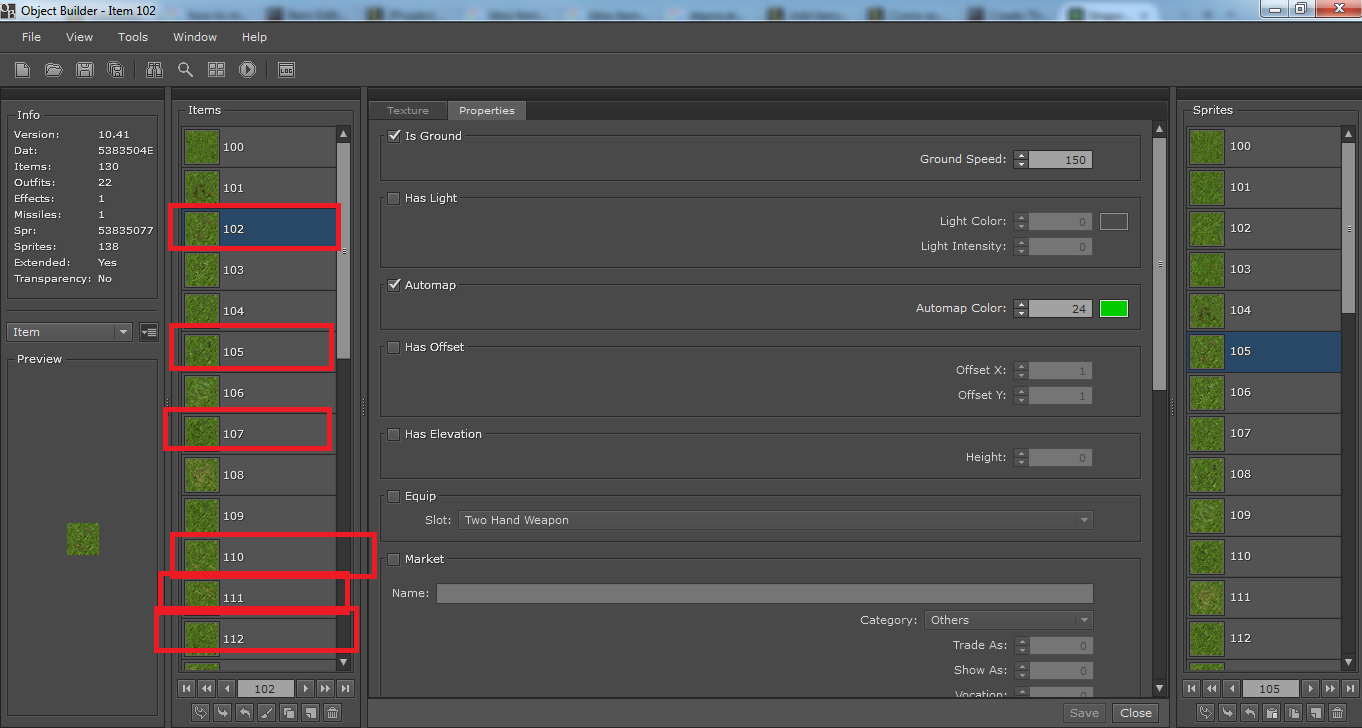Screen dimensions: 1362x728
Task: Click the brush edit icon under Items
Action: [x=266, y=713]
